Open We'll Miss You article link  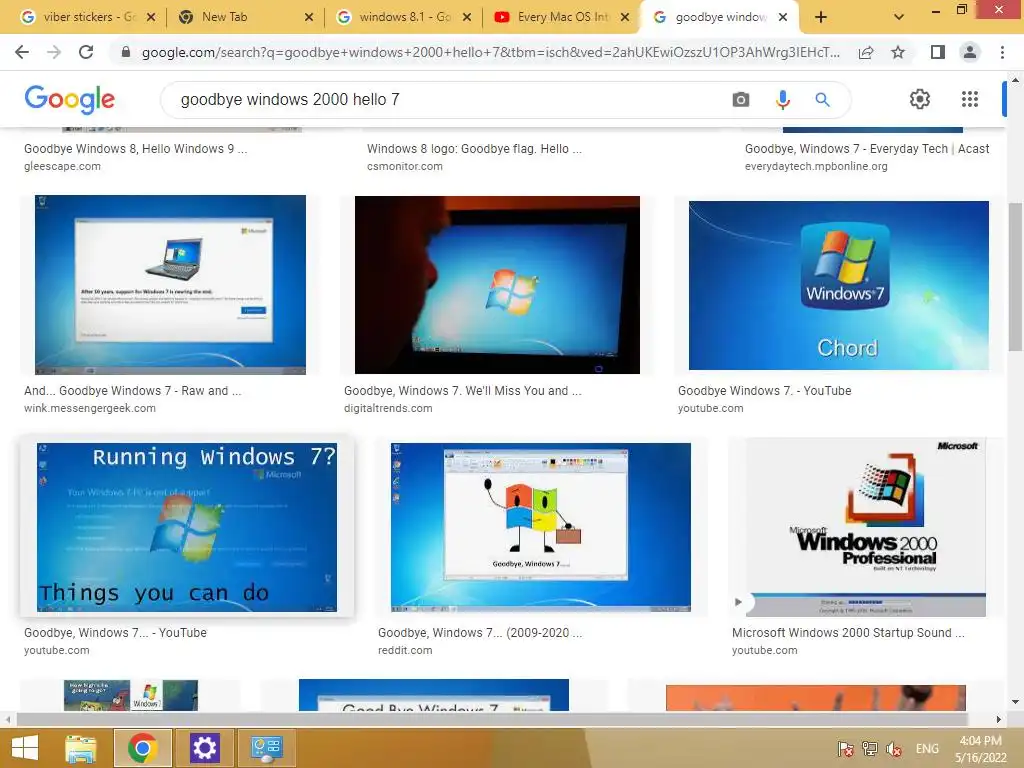(x=463, y=391)
